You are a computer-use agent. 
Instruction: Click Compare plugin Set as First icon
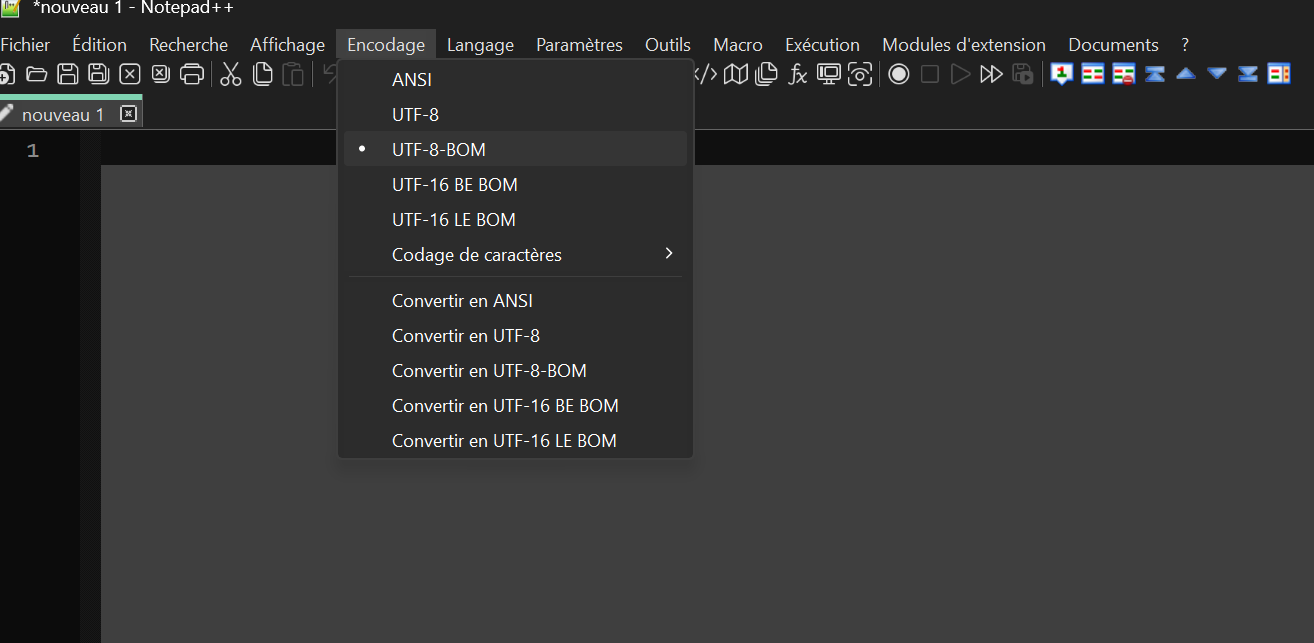[x=1061, y=74]
